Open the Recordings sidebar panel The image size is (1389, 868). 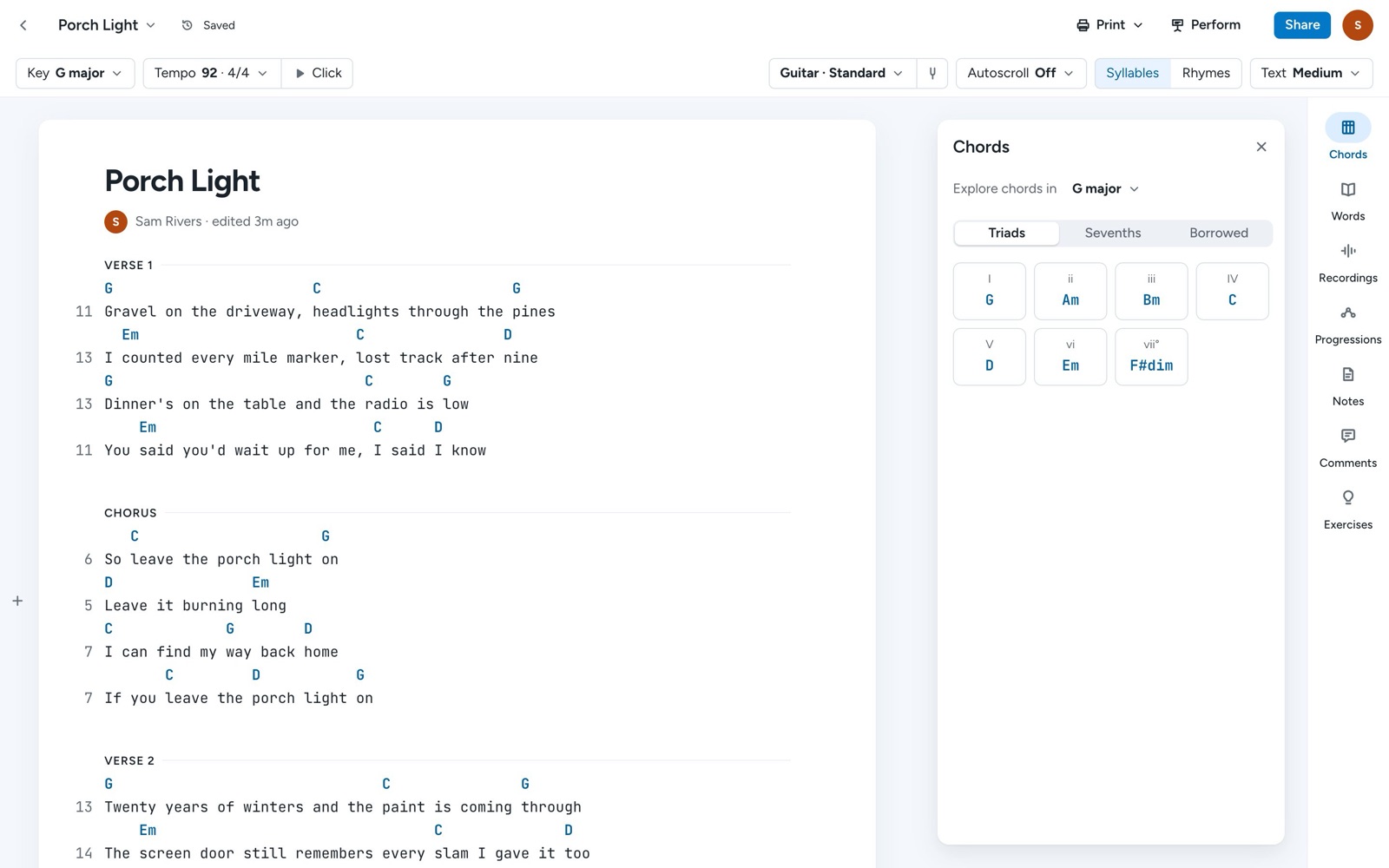pos(1347,261)
